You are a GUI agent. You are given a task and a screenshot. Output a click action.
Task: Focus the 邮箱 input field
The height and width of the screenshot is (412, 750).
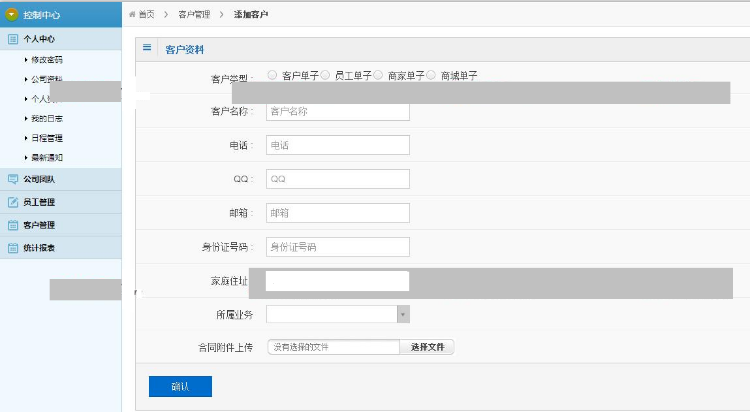tap(338, 213)
